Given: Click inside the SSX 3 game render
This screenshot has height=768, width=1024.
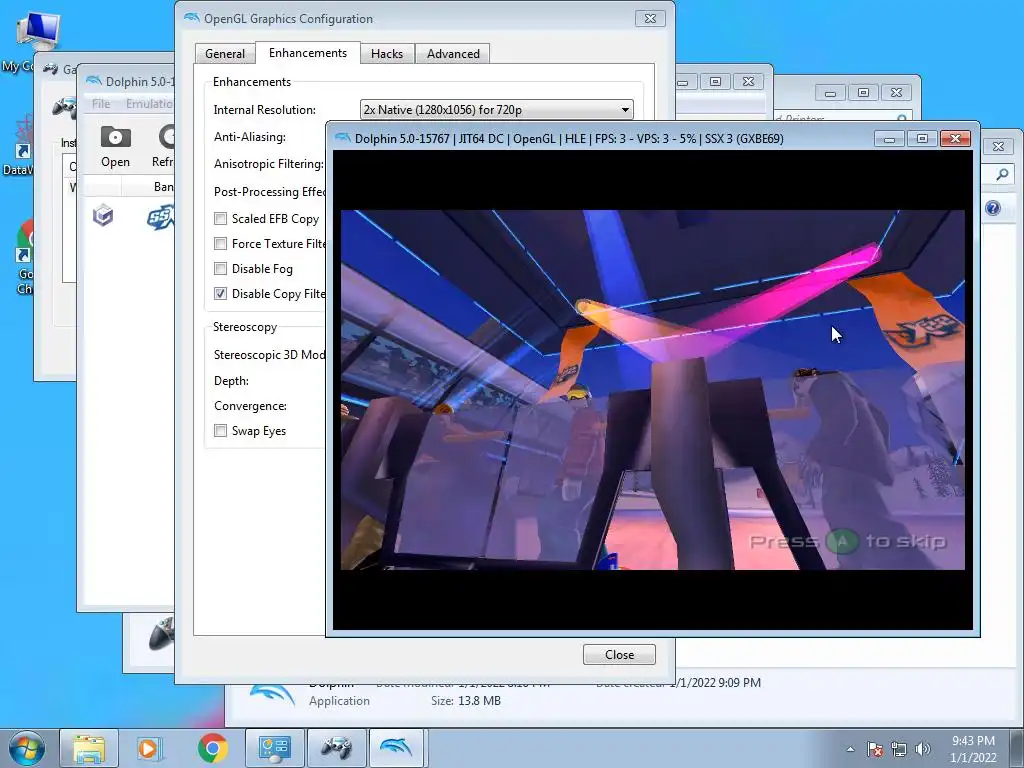Looking at the screenshot, I should [x=652, y=390].
